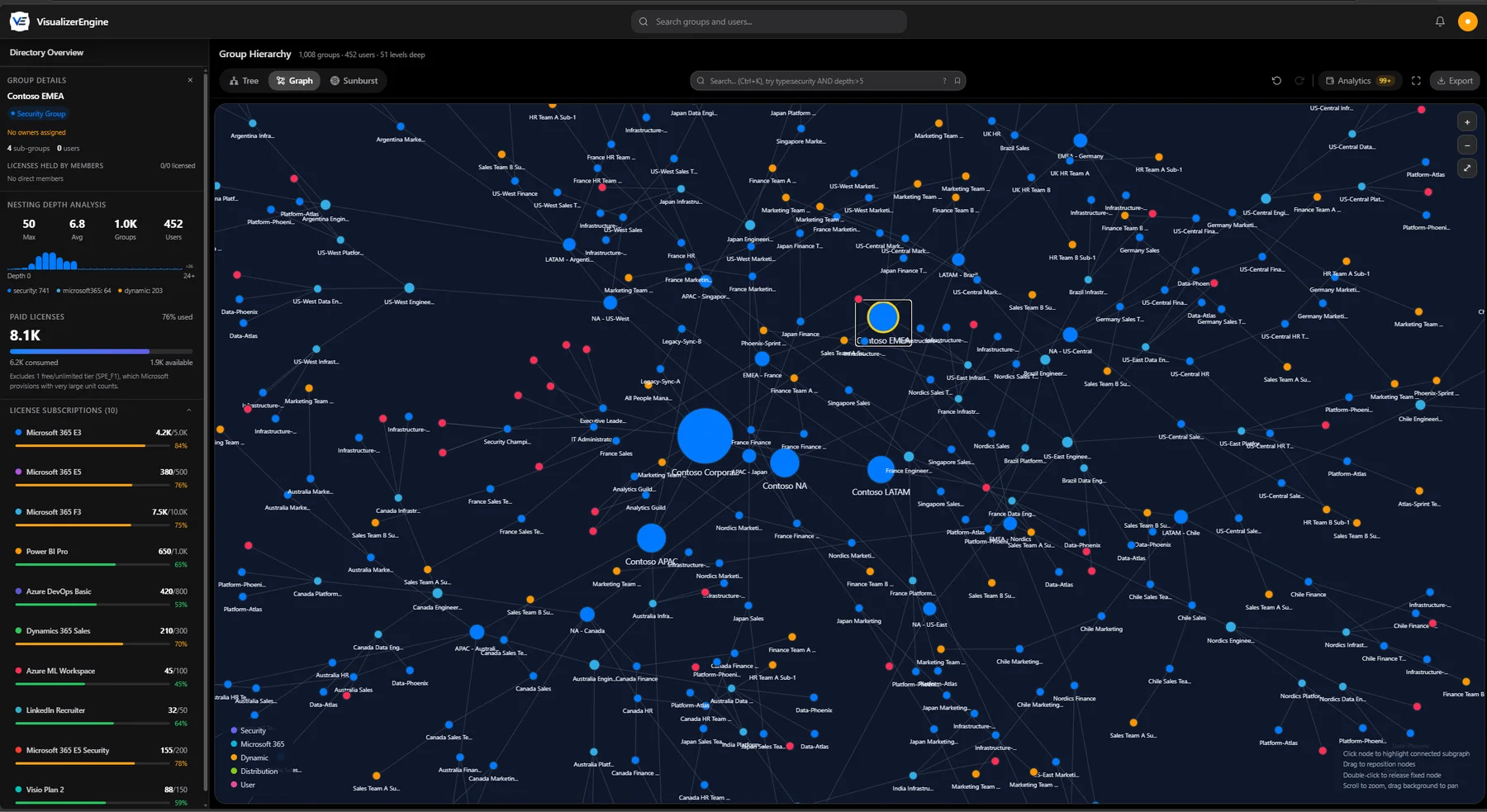The image size is (1487, 812).
Task: Select the Microsoft 365 F3 license row
Action: click(101, 518)
